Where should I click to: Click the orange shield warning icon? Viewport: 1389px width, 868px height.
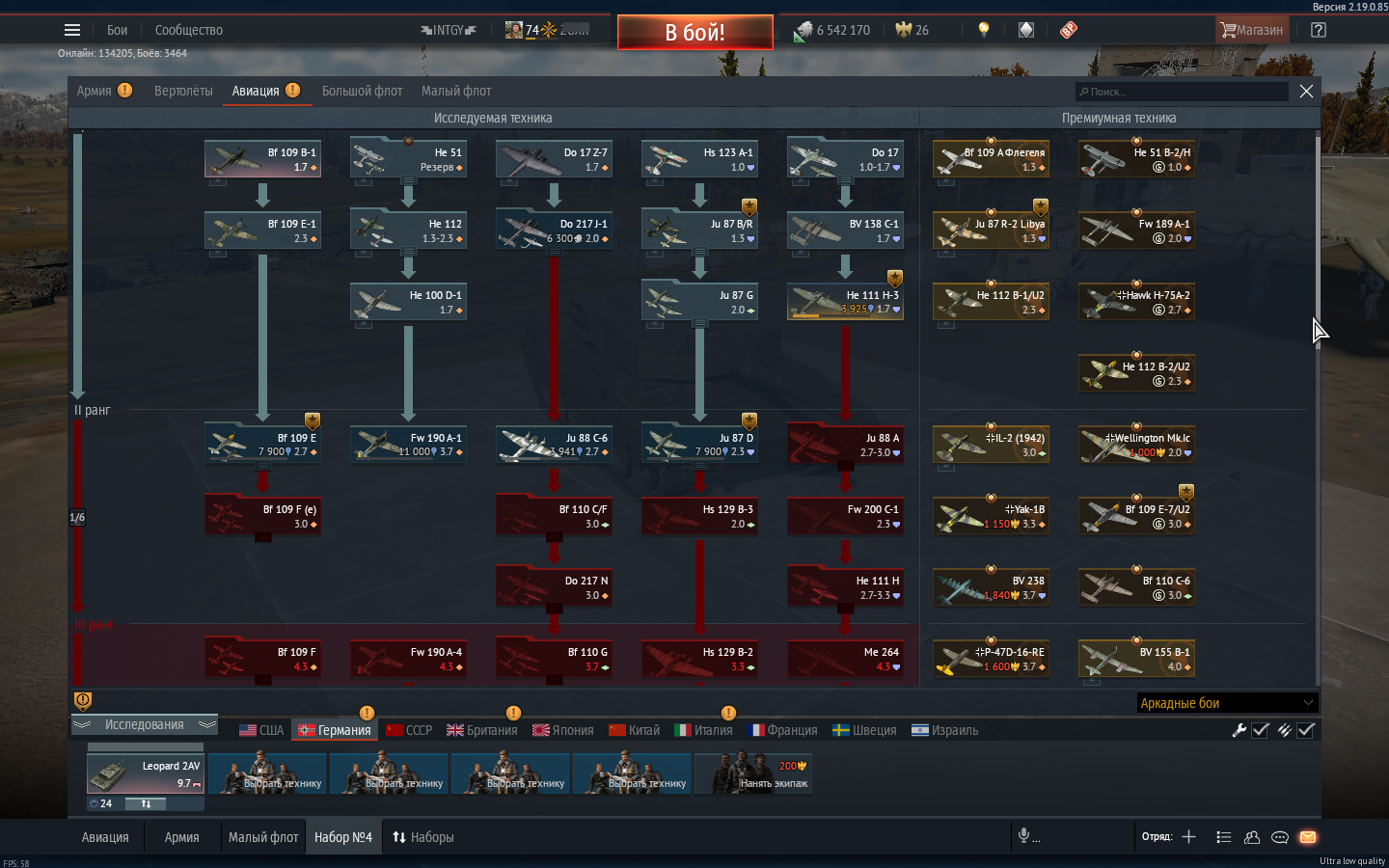(x=83, y=700)
